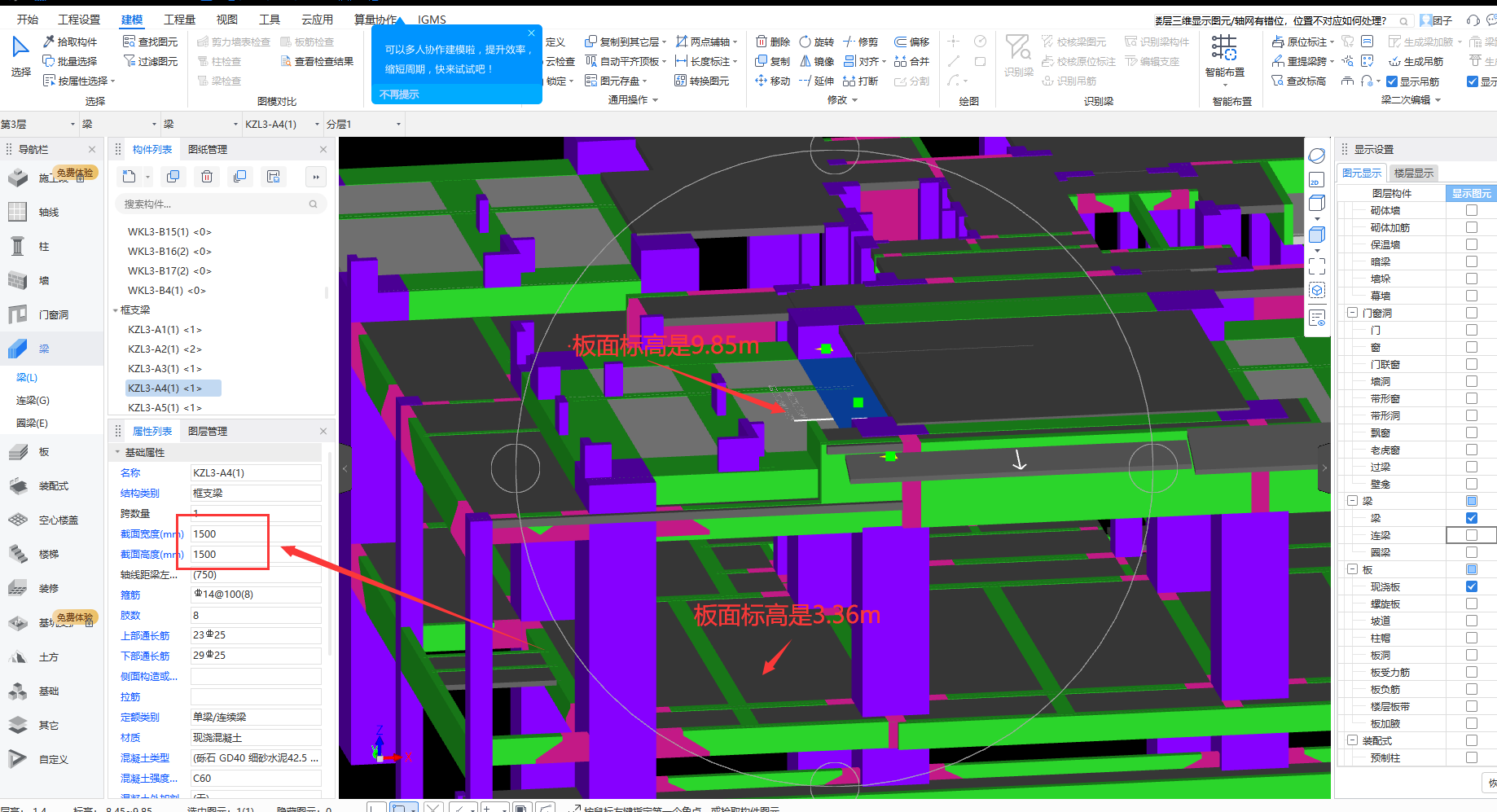Select the 拾取构件 pick tool
The height and width of the screenshot is (812, 1497).
[69, 42]
